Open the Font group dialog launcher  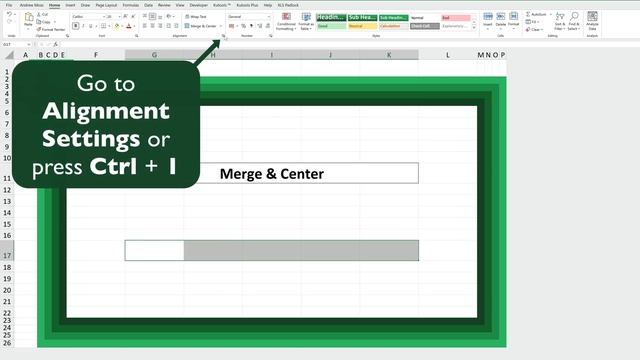[137, 36]
